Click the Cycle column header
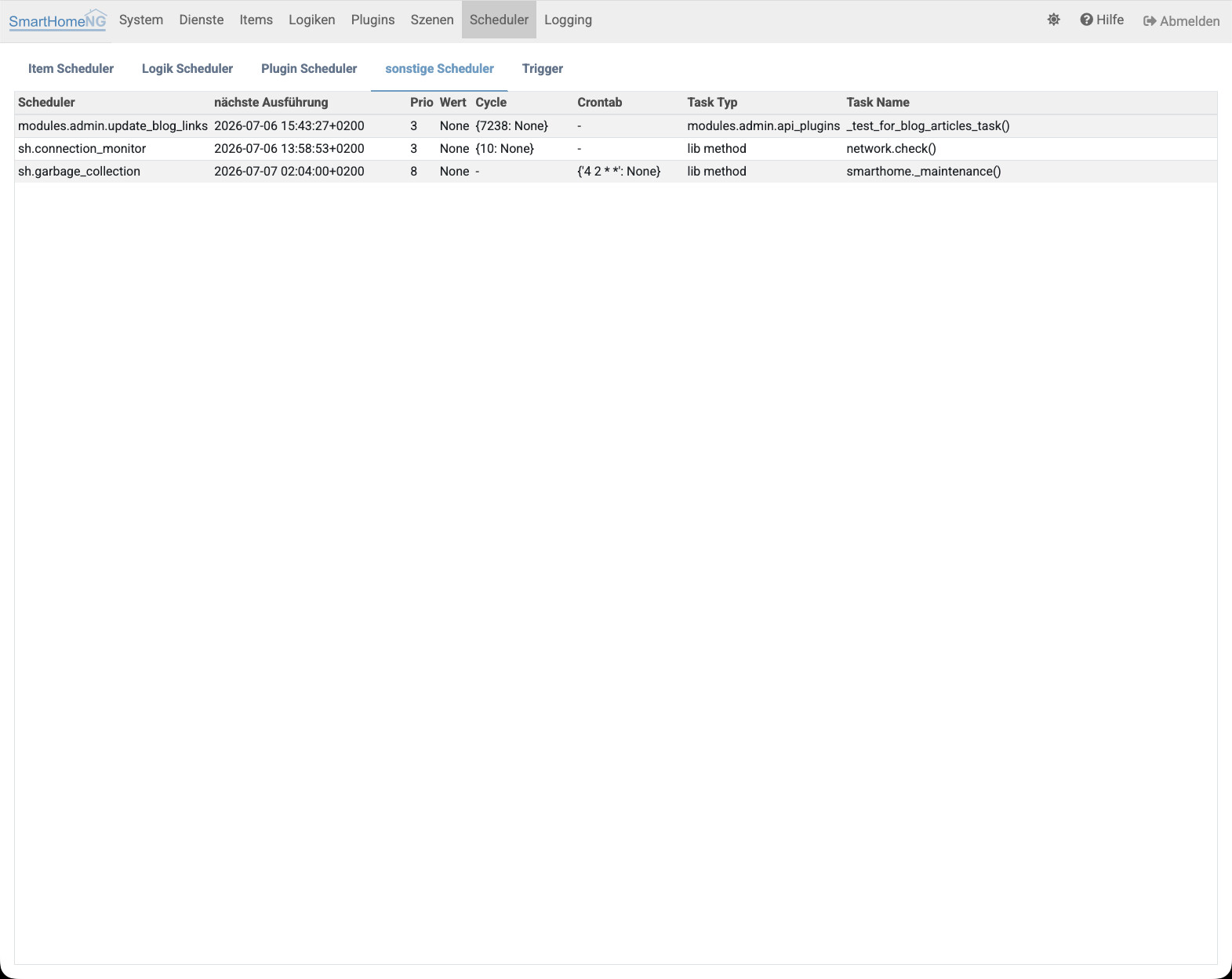 [491, 102]
